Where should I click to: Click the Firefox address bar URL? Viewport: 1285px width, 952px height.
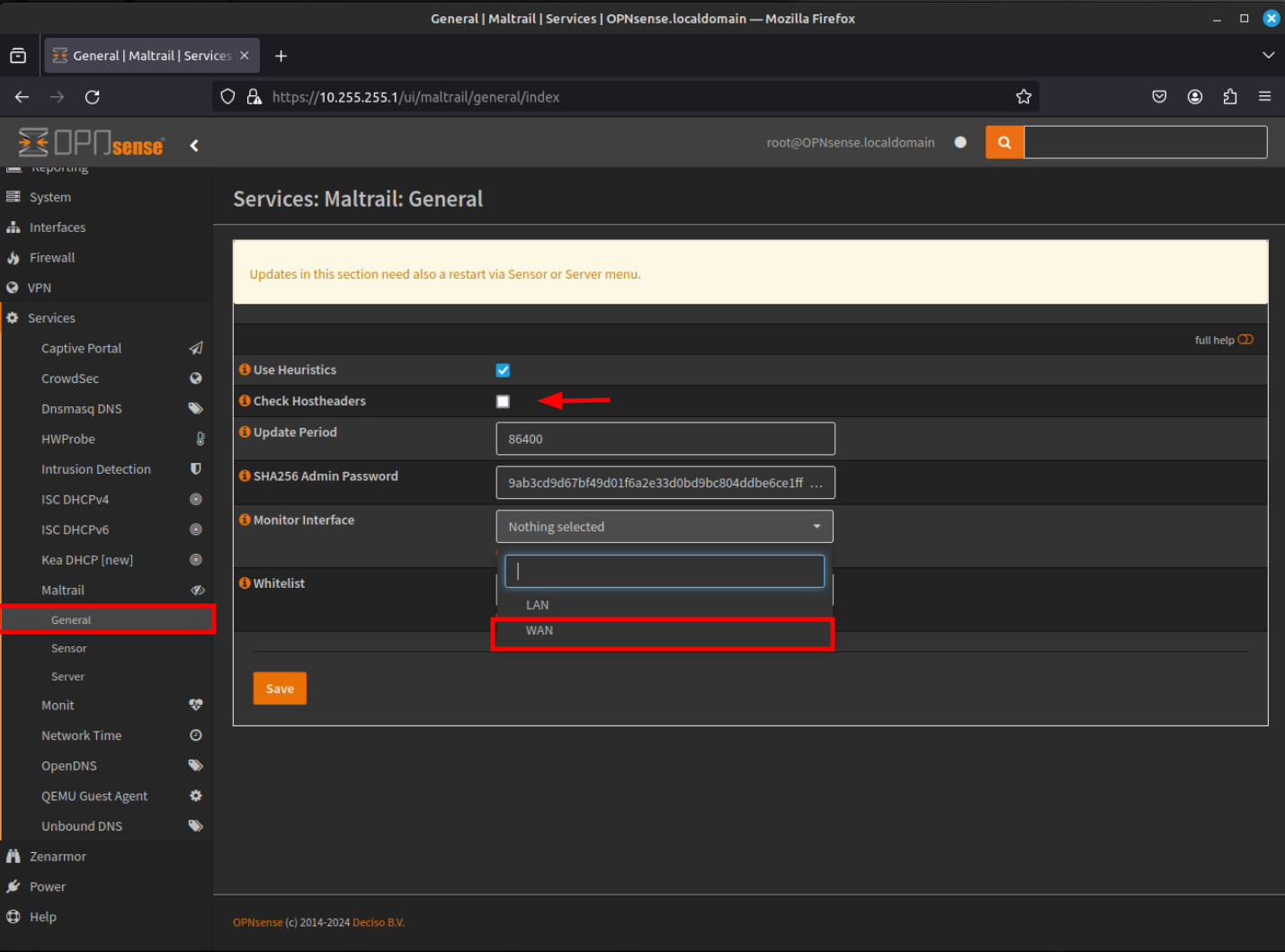415,97
